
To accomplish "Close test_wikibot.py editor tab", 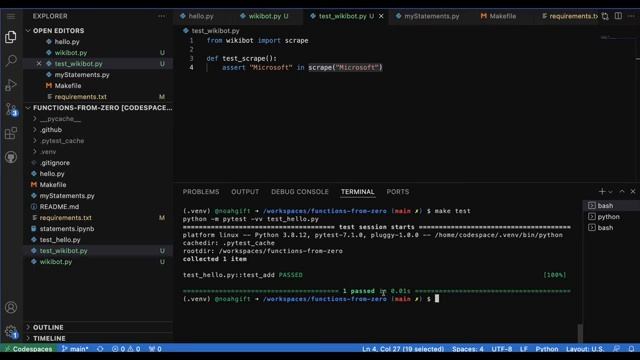I will (381, 16).
